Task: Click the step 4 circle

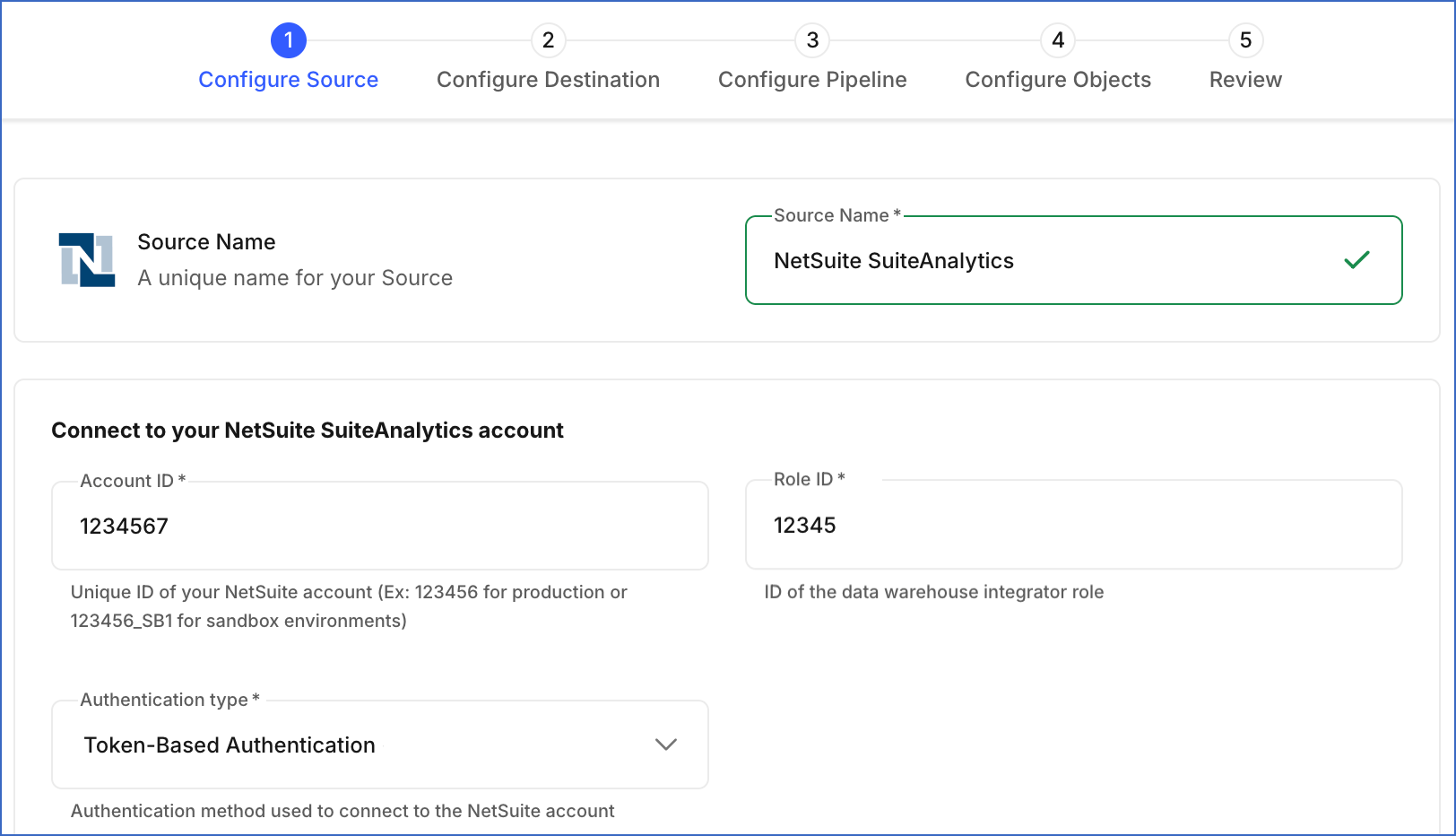Action: [1057, 39]
